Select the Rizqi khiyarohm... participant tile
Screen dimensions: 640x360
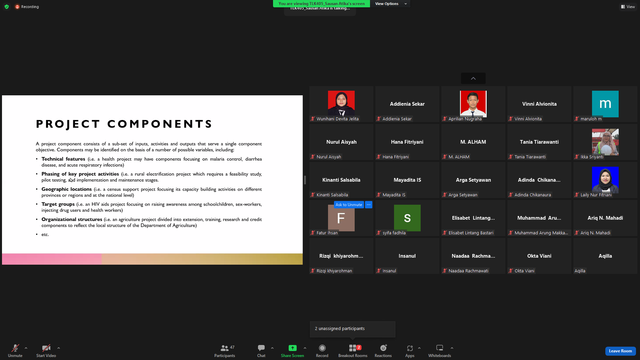point(341,256)
